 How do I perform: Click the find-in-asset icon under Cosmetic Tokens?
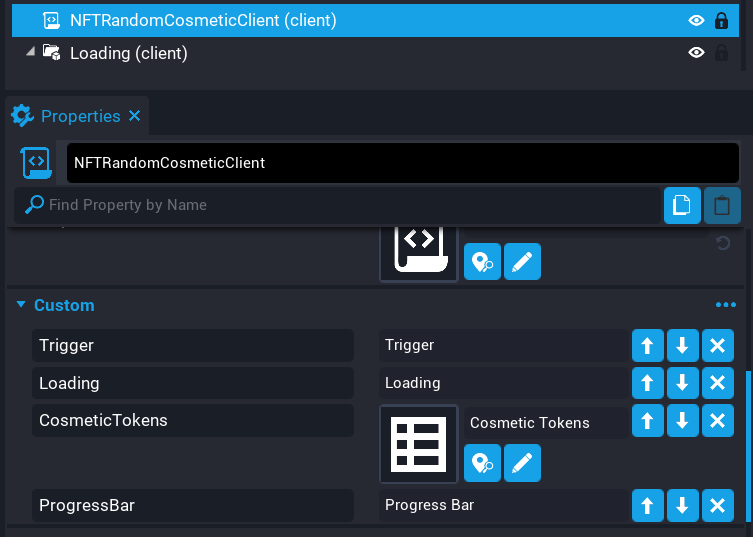[482, 463]
